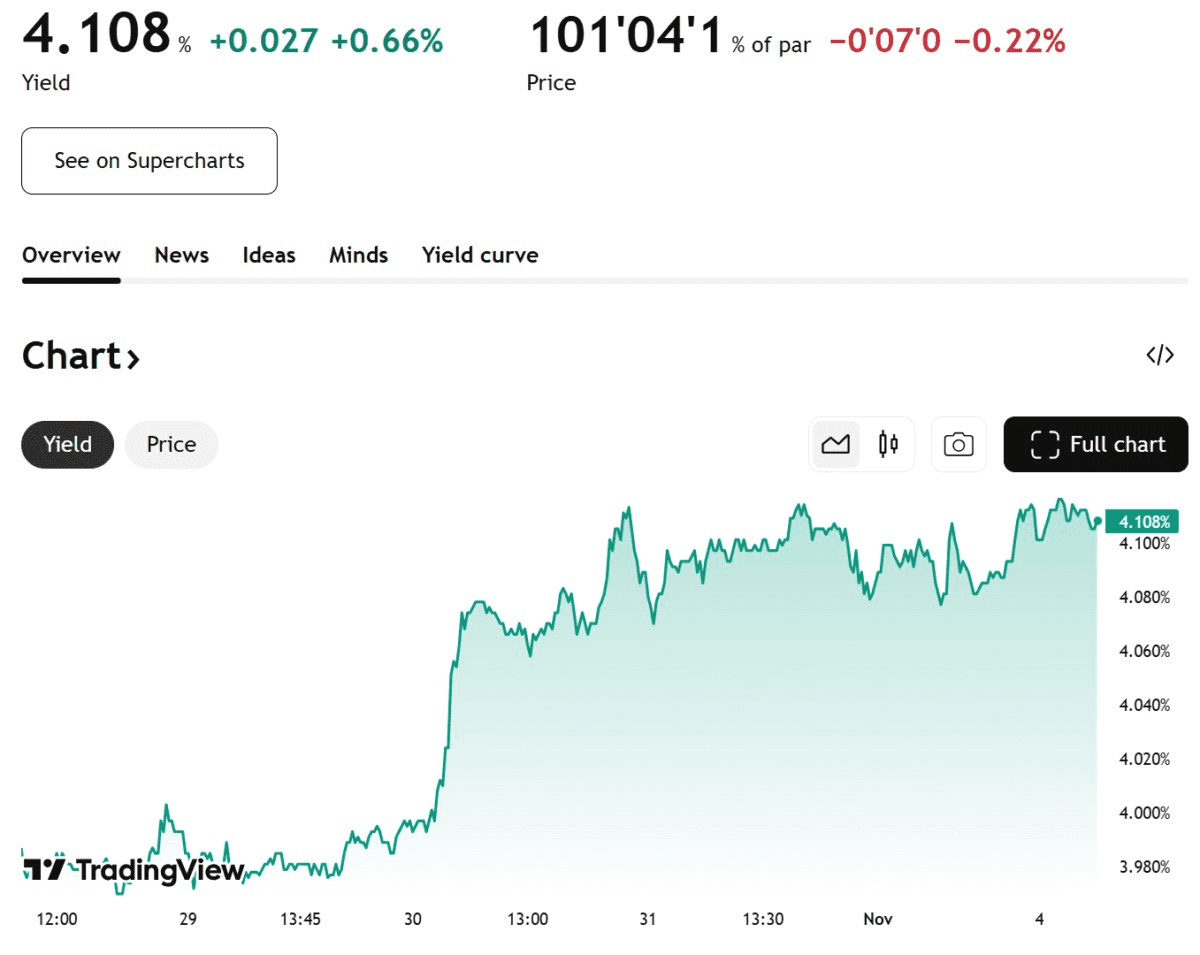Viewport: 1200px width, 955px height.
Task: Click the Full chart expand icon
Action: point(1044,444)
